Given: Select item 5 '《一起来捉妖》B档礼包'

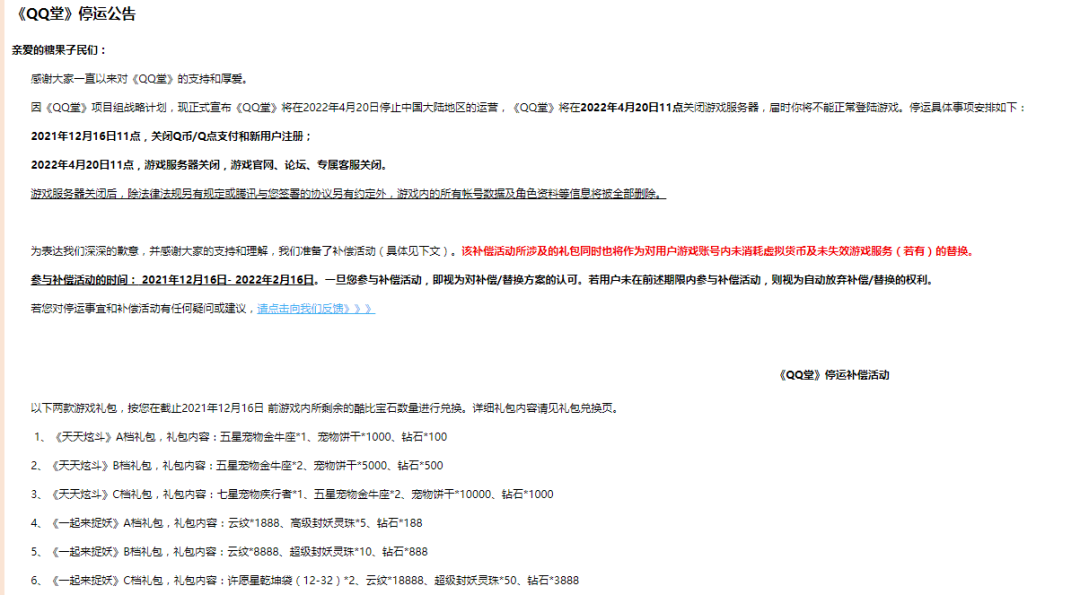Looking at the screenshot, I should click(x=229, y=552).
